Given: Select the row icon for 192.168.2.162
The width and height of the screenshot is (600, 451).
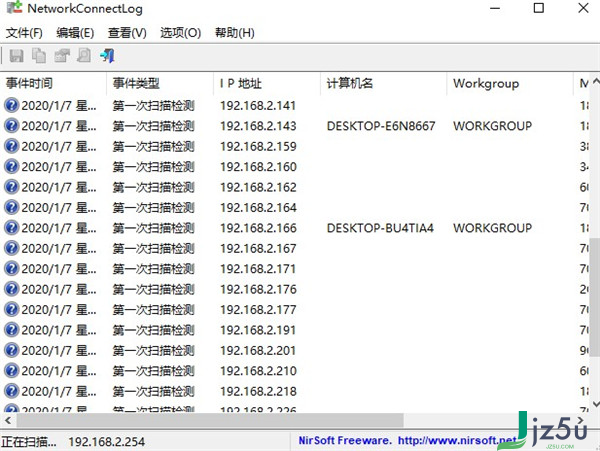Looking at the screenshot, I should click(11, 187).
